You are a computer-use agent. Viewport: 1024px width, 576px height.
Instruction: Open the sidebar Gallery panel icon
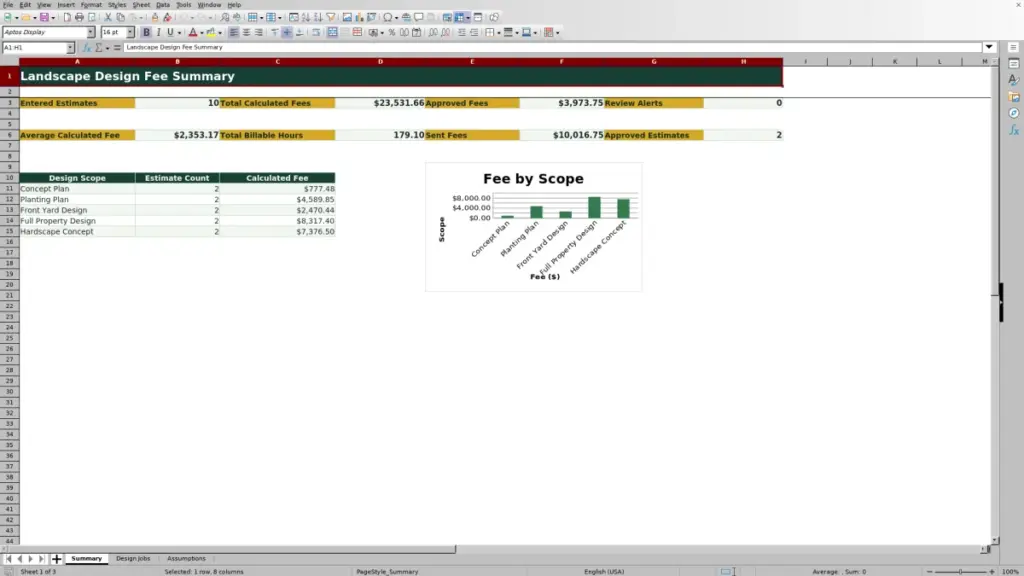[x=1014, y=97]
